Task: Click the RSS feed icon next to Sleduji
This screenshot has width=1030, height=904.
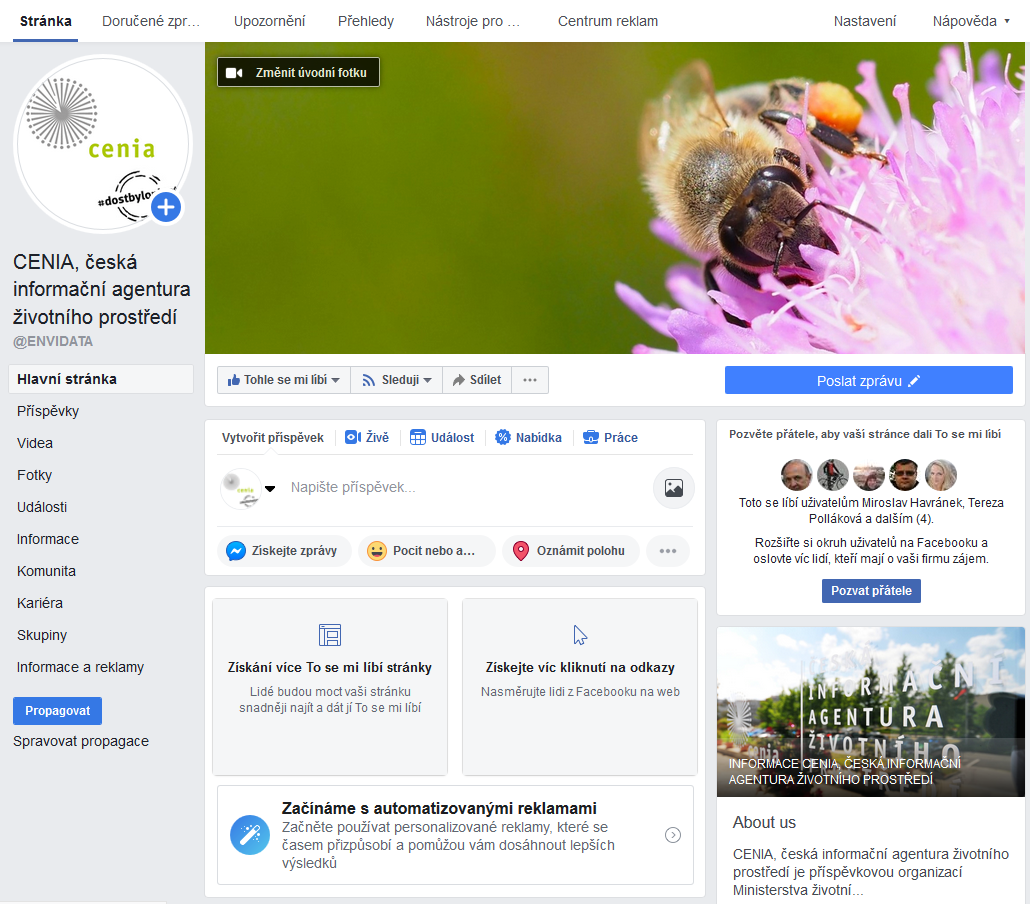Action: pos(369,380)
